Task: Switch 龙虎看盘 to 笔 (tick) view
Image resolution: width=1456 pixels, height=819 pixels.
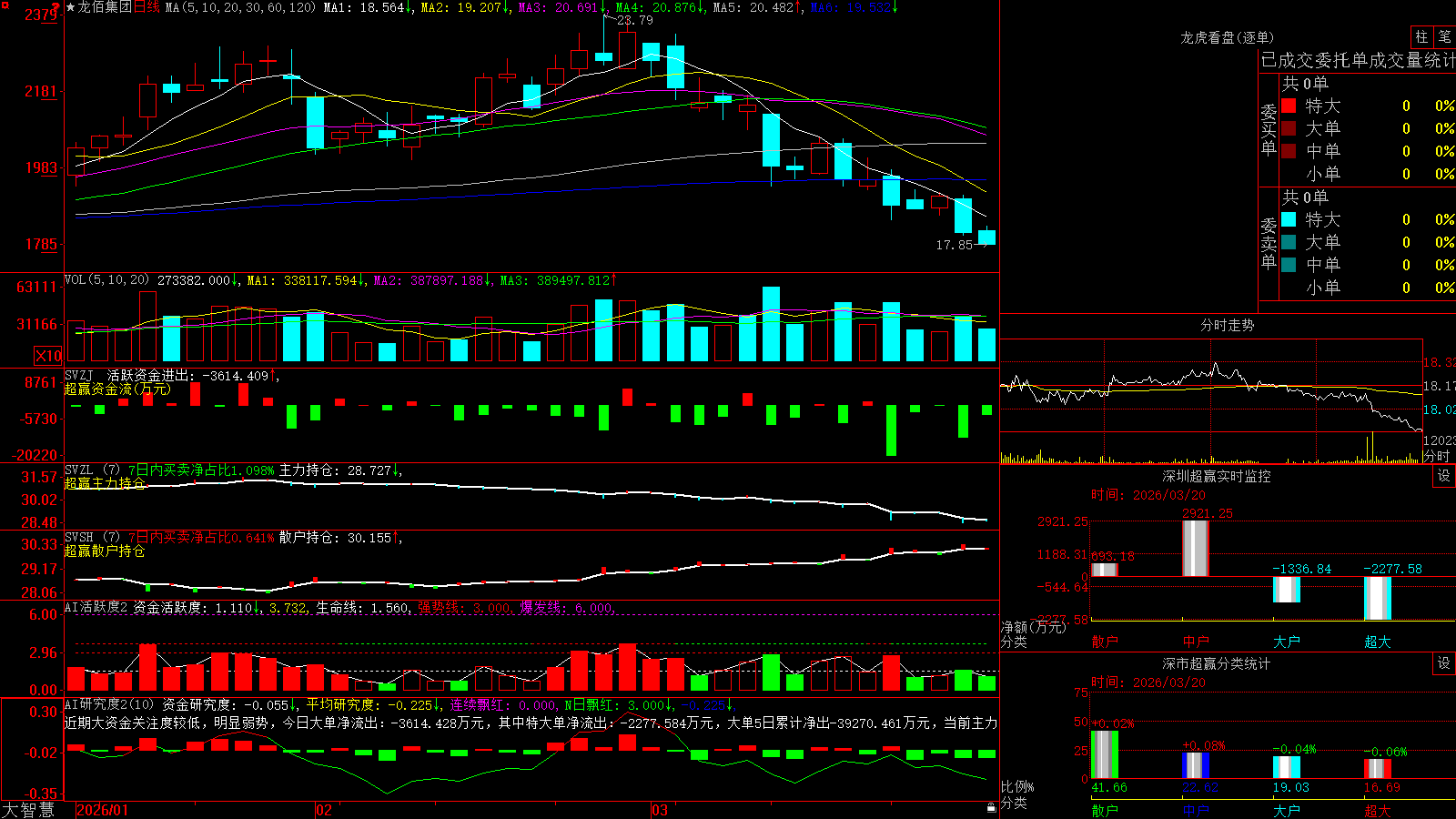Action: (1445, 36)
